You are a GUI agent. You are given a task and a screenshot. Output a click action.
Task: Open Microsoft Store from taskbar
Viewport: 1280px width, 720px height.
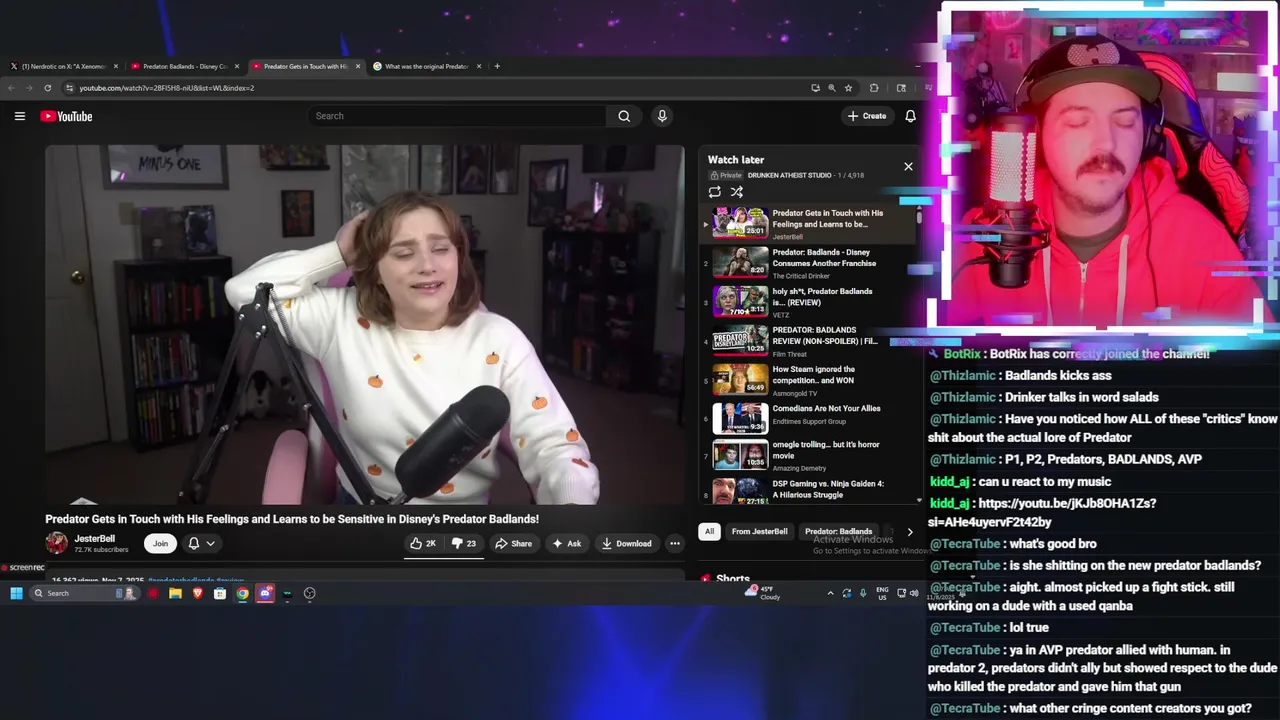click(220, 593)
